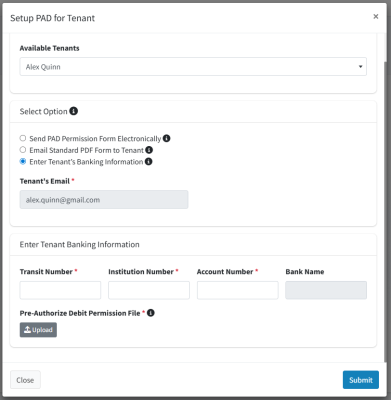Click the upload arrow icon
This screenshot has height=400, width=391.
tap(28, 330)
